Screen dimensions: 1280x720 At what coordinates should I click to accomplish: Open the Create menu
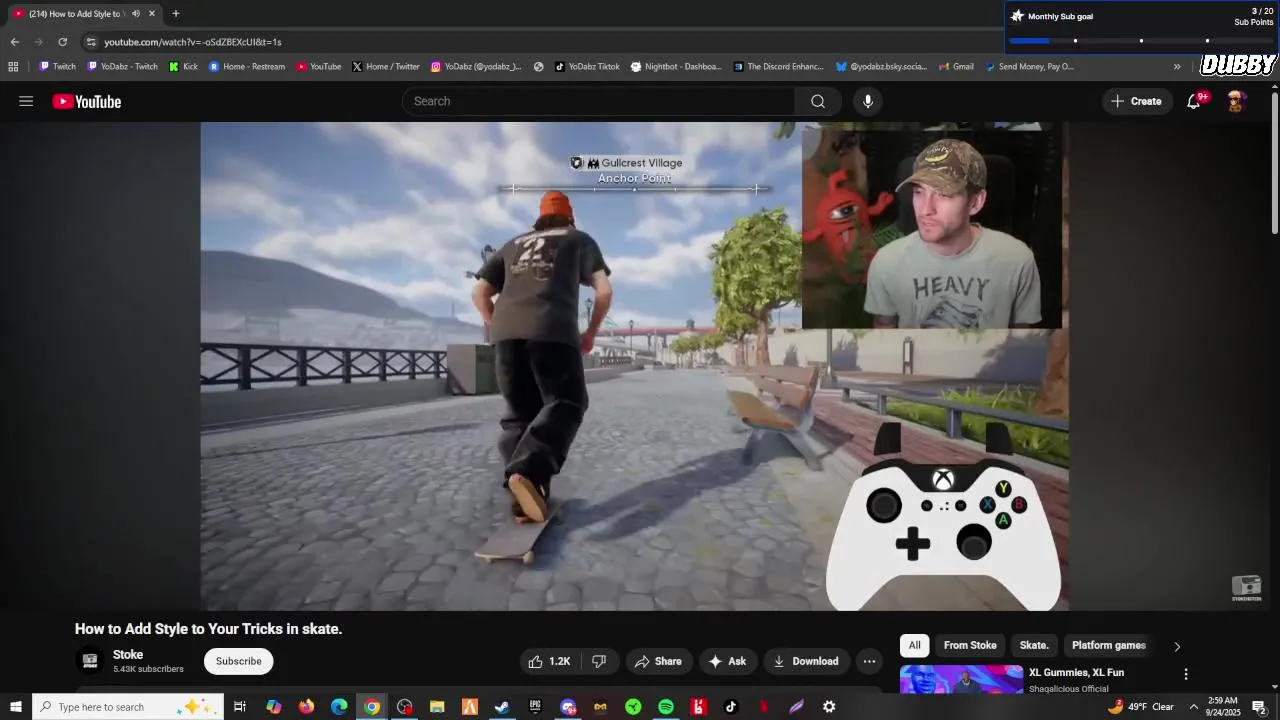point(1137,101)
